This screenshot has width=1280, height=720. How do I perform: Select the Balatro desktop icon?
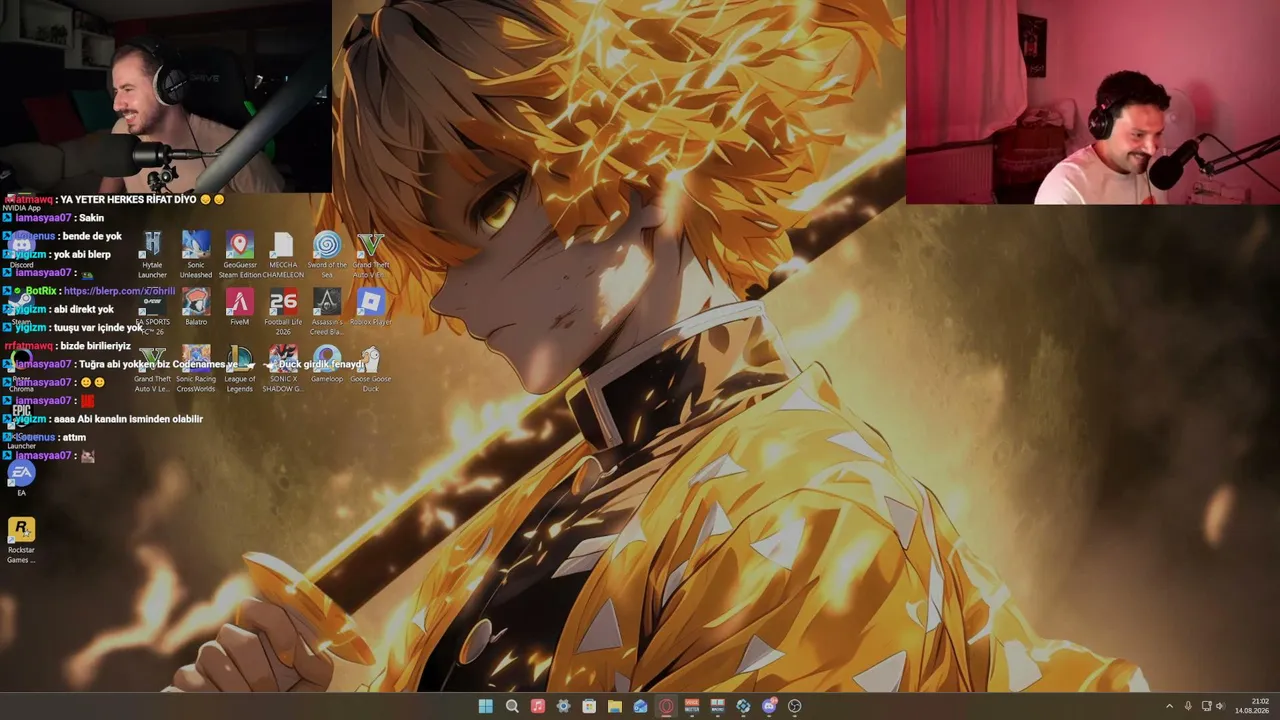(196, 307)
